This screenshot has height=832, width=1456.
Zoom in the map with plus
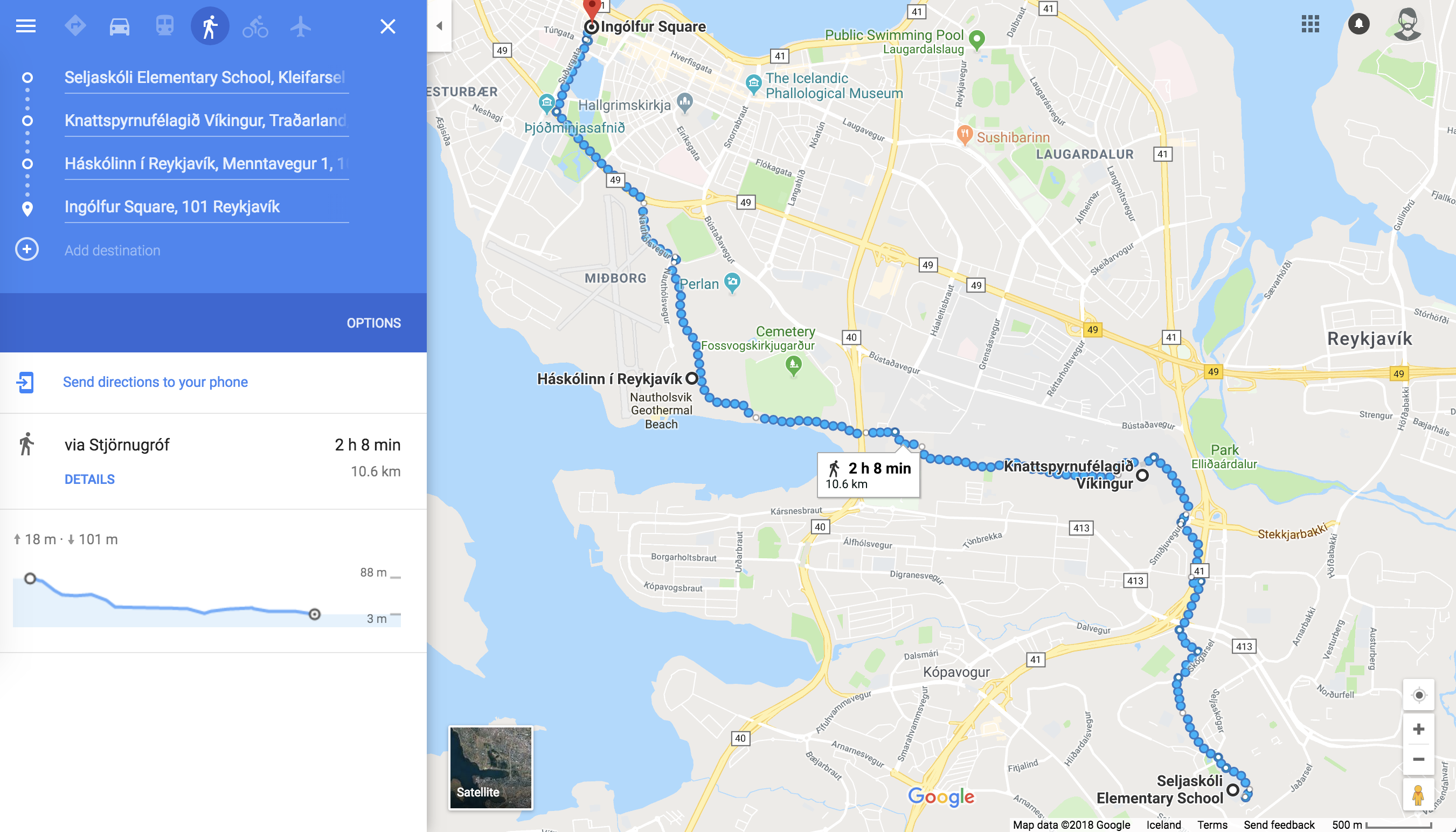1418,729
